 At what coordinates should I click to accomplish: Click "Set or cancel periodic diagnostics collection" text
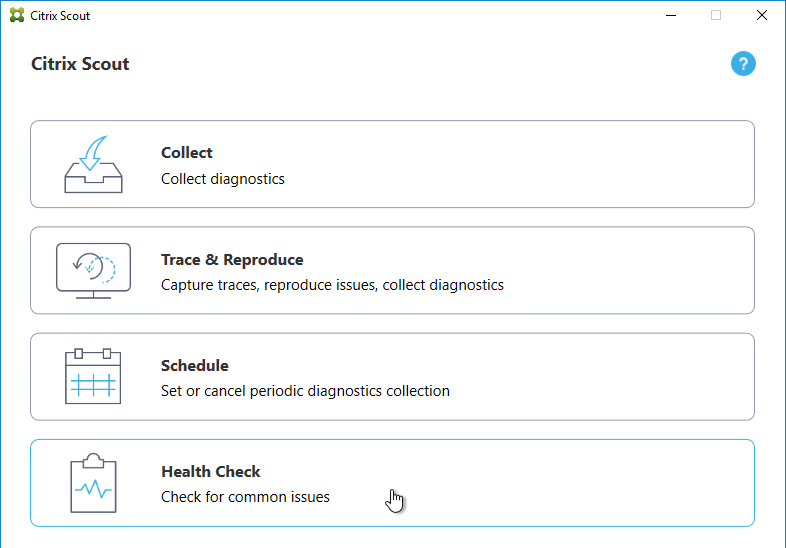tap(305, 391)
